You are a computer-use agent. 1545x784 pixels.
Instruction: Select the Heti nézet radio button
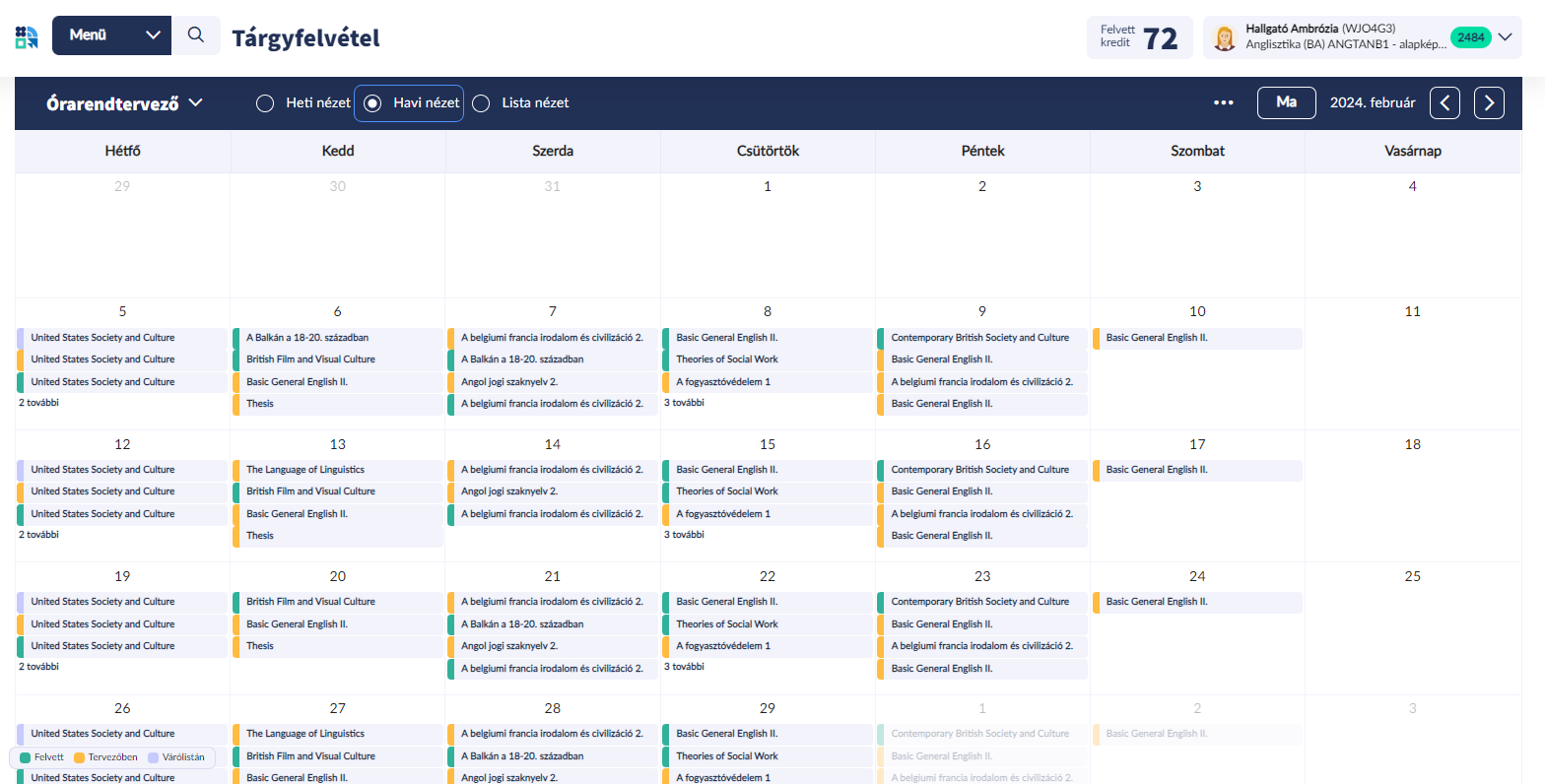pos(265,103)
